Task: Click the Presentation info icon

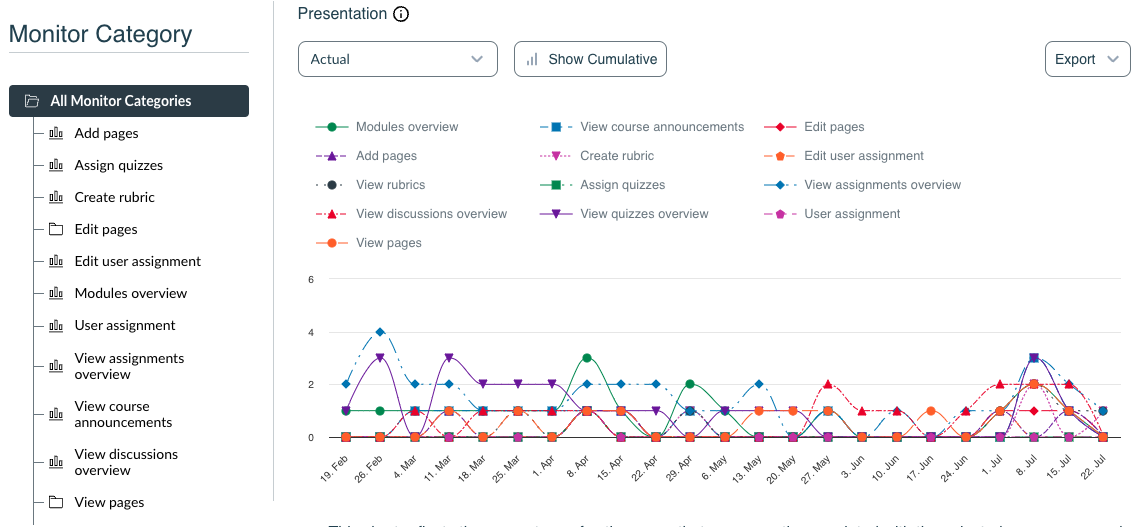Action: (401, 14)
